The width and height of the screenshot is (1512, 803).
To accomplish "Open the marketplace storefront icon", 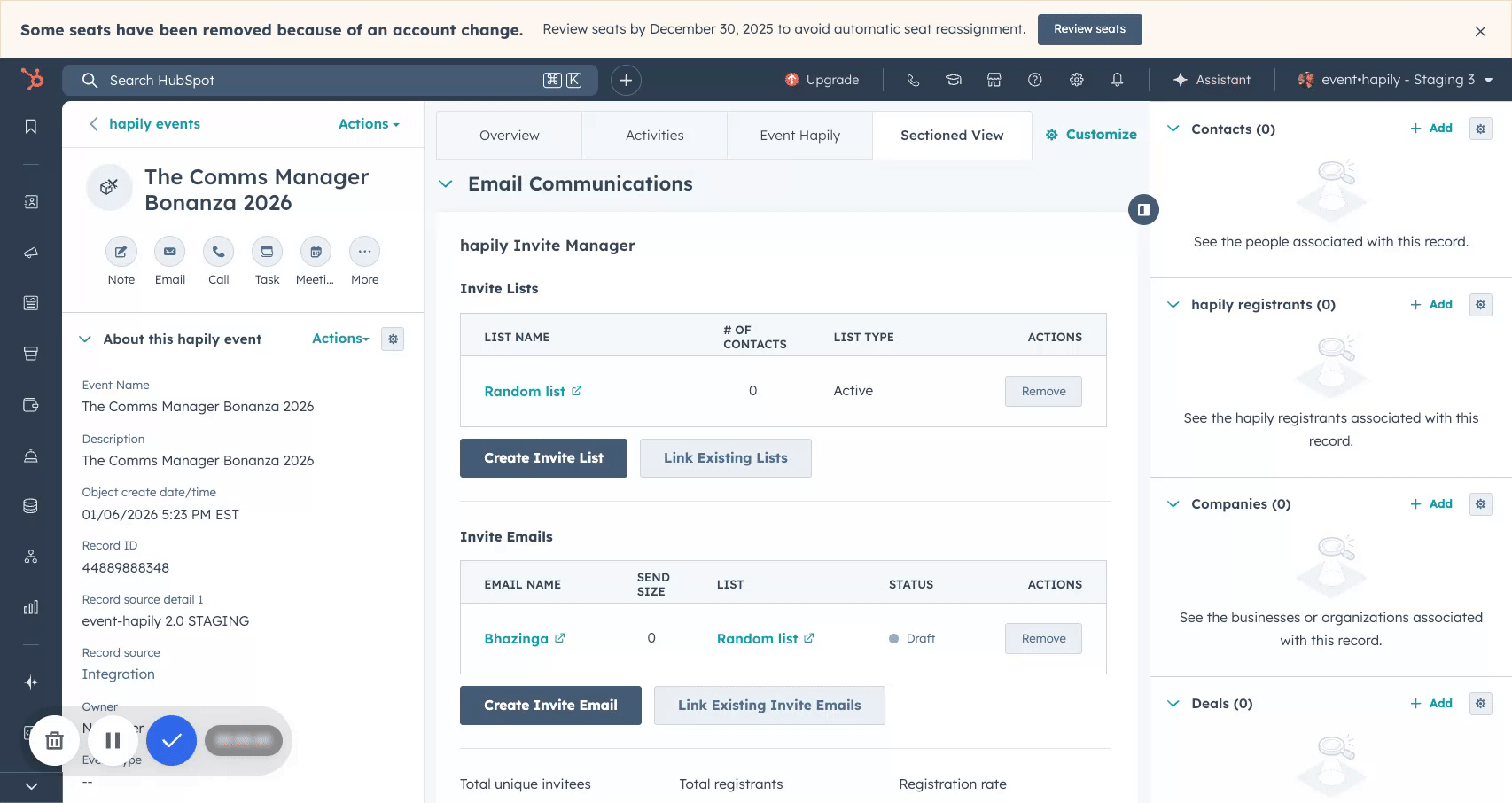I will [994, 80].
